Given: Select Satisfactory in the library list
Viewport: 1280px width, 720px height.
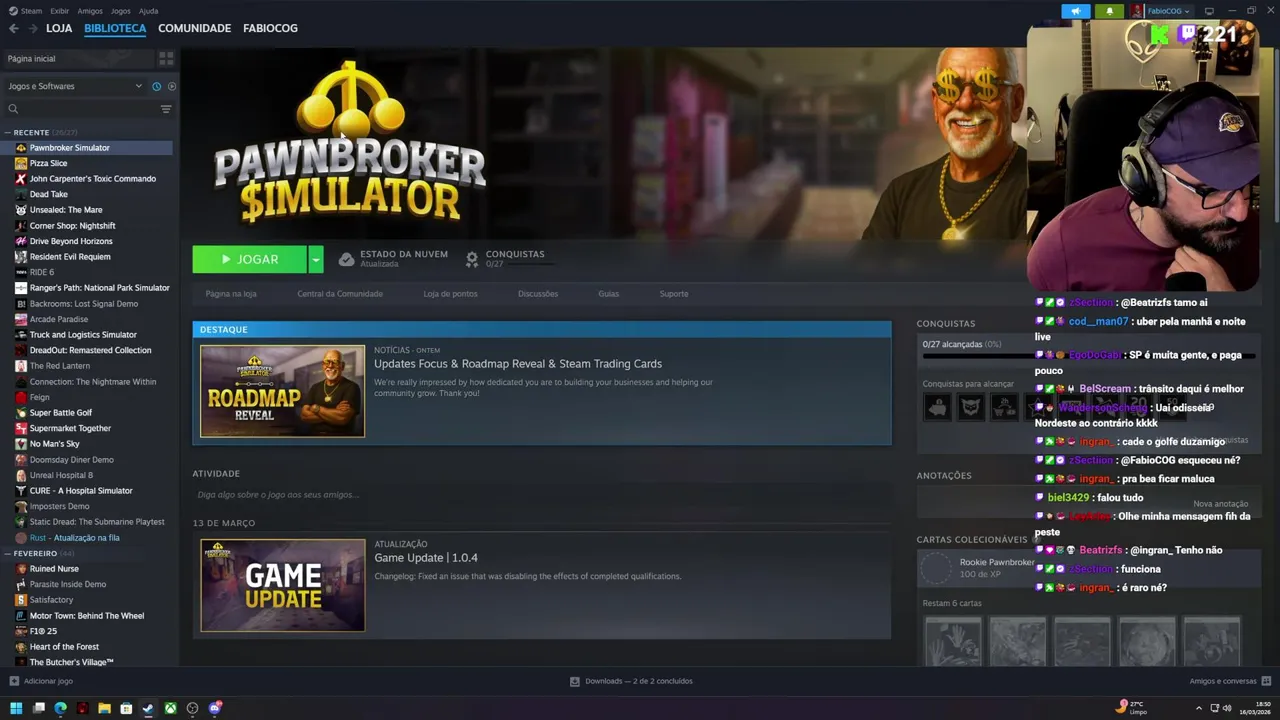Looking at the screenshot, I should 51,600.
